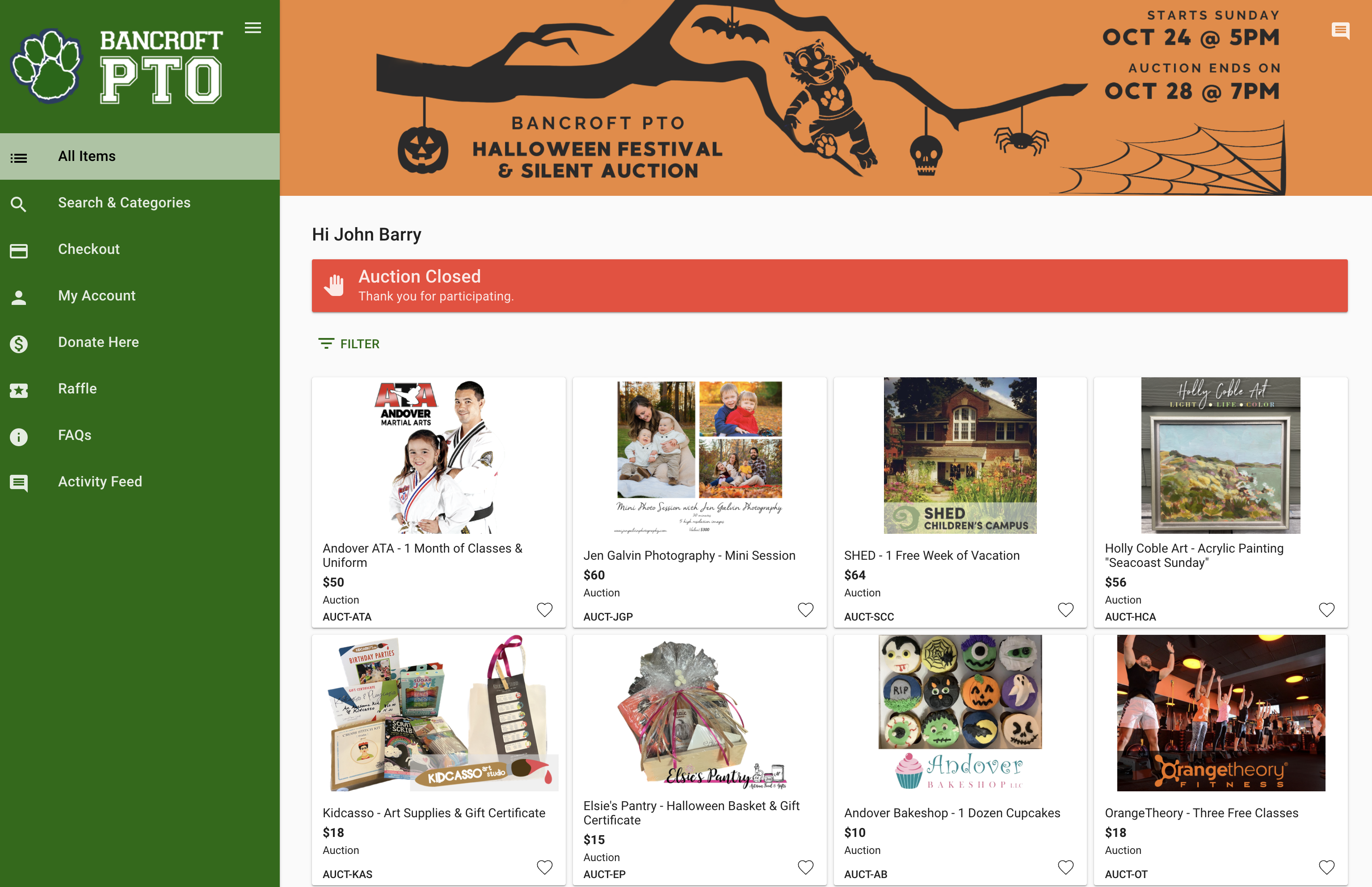Toggle the heart on Kidcasso Art Supplies item

click(x=545, y=867)
